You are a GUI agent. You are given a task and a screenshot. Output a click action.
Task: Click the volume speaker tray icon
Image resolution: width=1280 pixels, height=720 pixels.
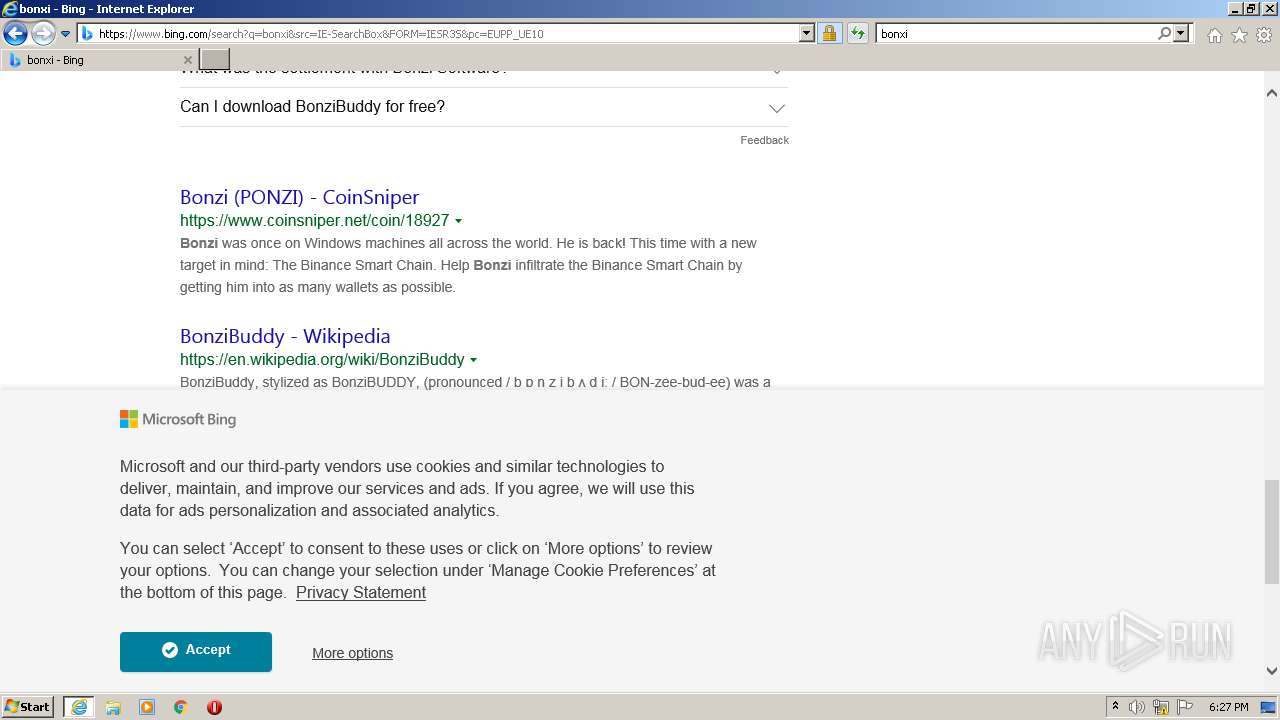coord(1137,707)
